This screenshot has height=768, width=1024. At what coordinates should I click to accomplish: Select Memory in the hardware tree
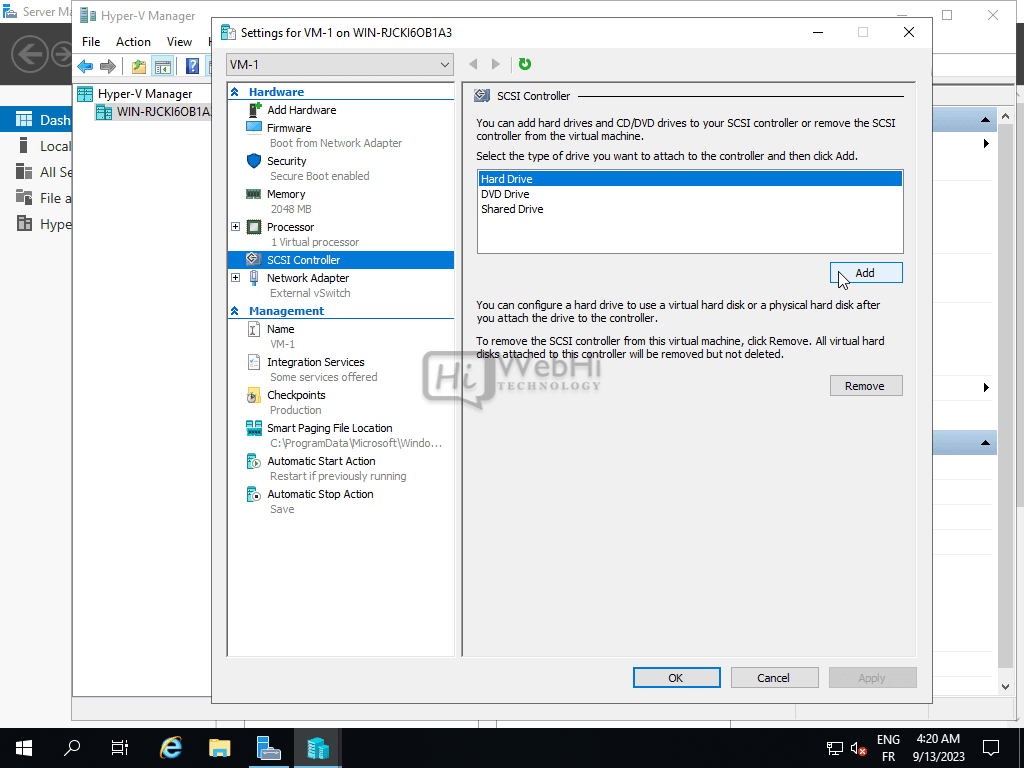pyautogui.click(x=285, y=194)
